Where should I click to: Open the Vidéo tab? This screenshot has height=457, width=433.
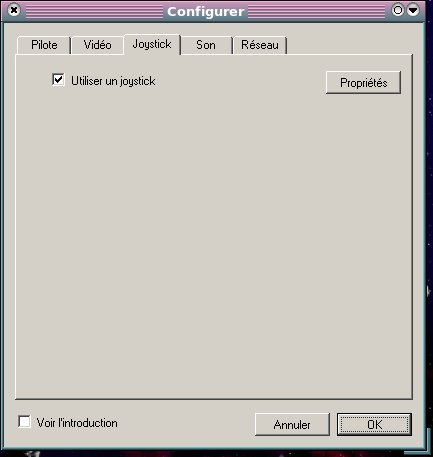(97, 45)
